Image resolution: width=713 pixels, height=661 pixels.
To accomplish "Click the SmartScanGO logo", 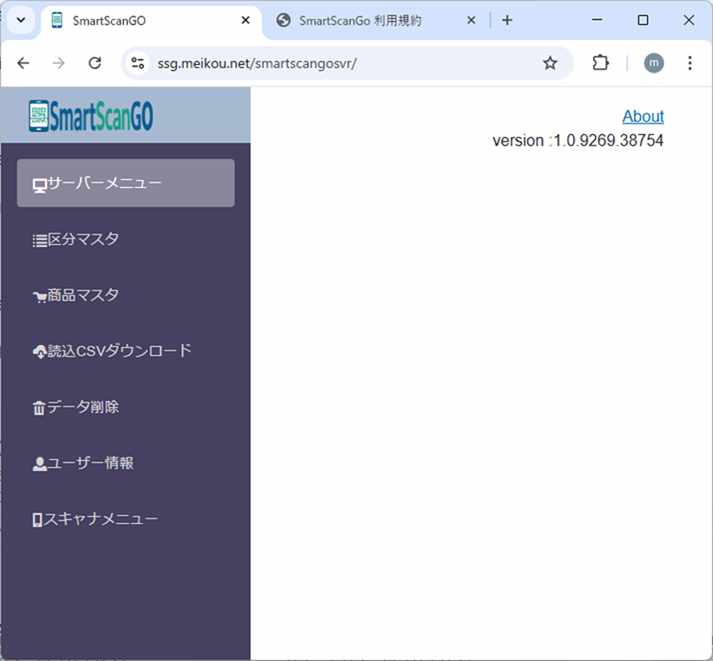I will (90, 116).
